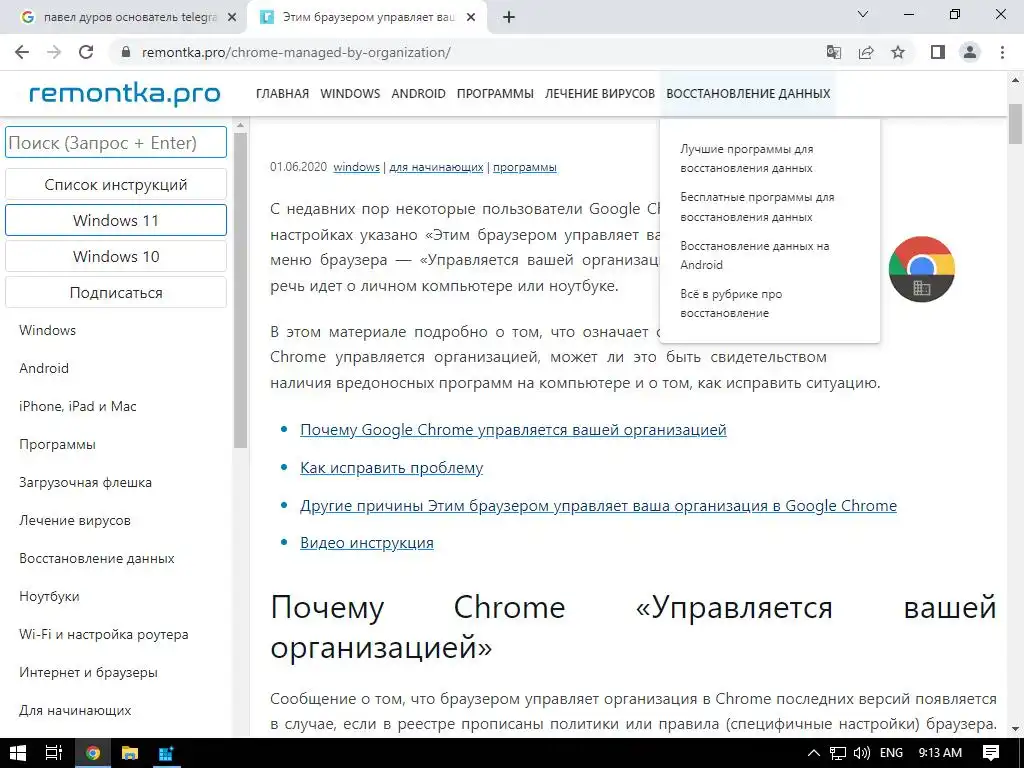The image size is (1024, 768).
Task: Open Ноутбуки sidebar link
Action: pos(49,596)
